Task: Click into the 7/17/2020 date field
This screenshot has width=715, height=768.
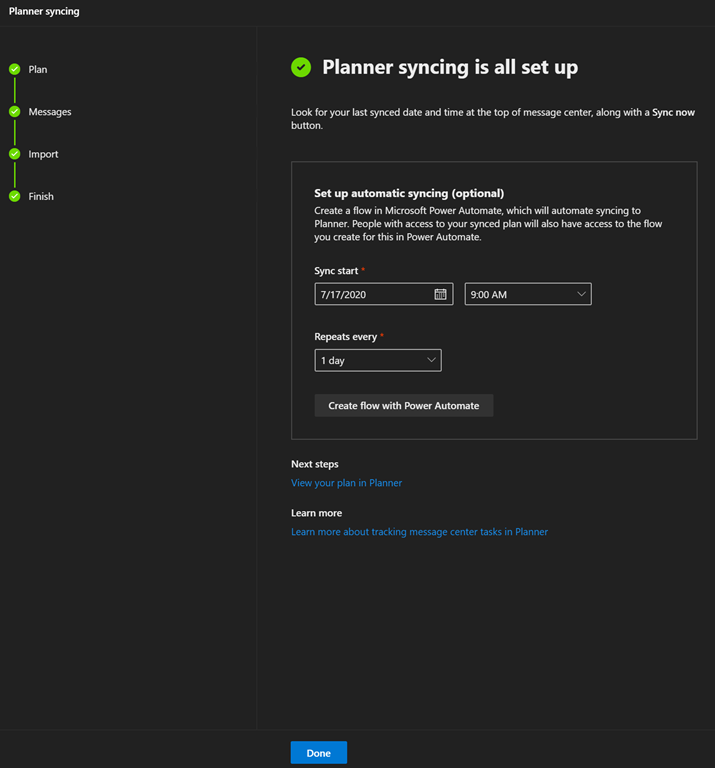Action: (370, 294)
